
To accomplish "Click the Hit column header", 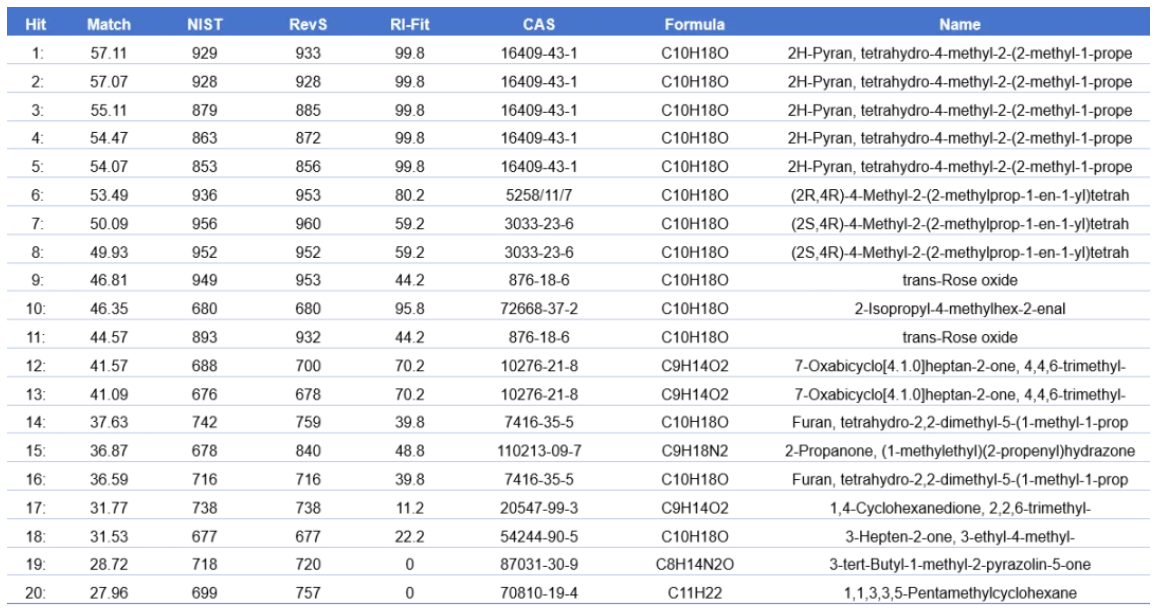I will [35, 24].
